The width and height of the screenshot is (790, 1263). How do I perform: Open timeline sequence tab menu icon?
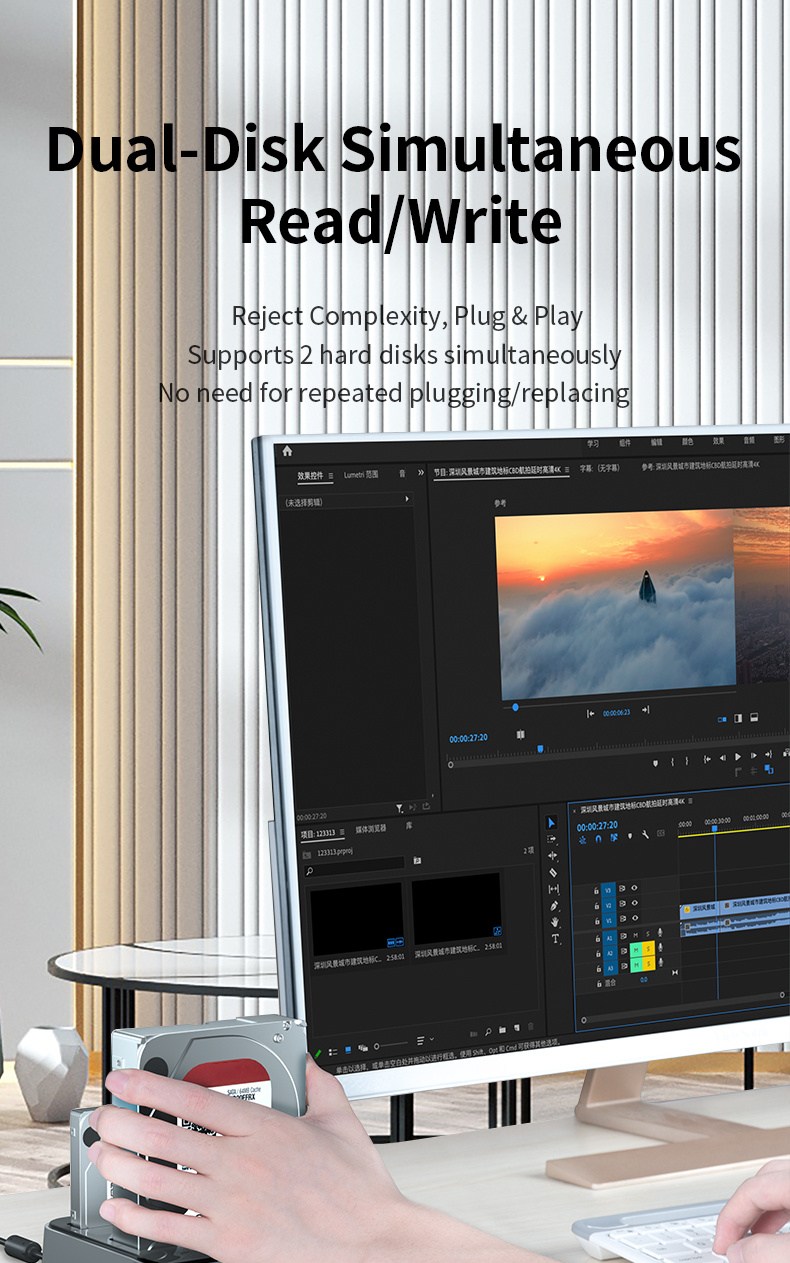[690, 801]
